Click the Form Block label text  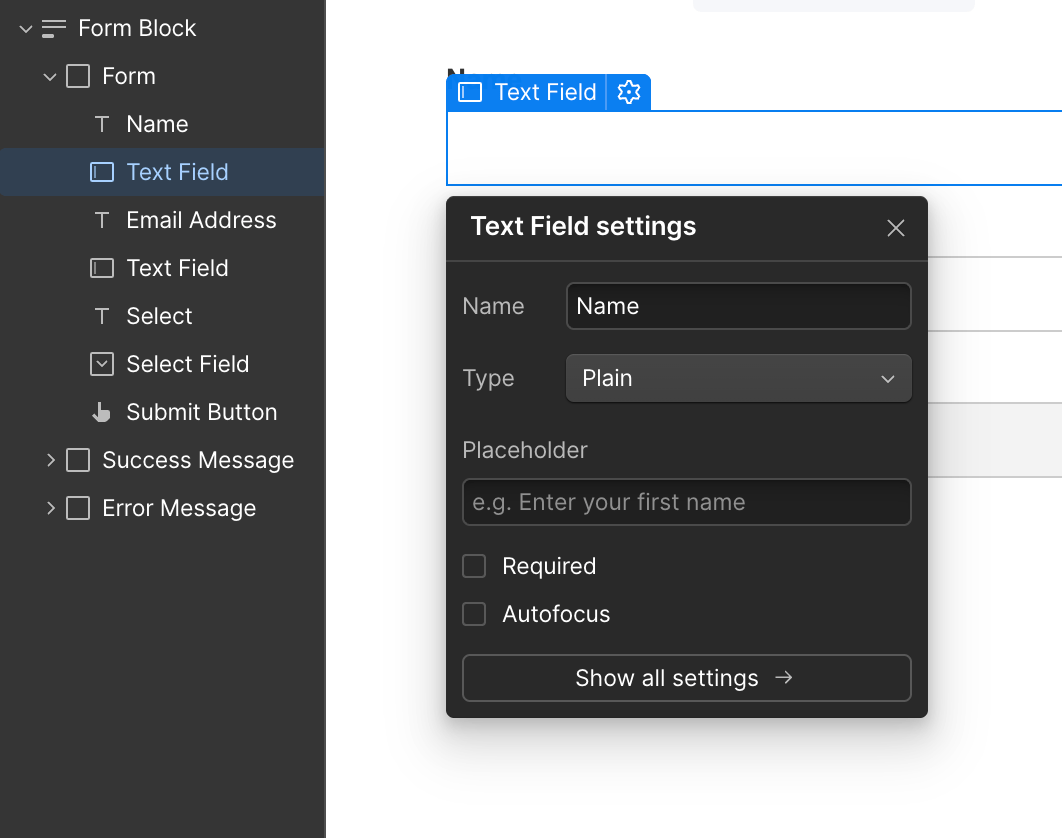coord(137,28)
